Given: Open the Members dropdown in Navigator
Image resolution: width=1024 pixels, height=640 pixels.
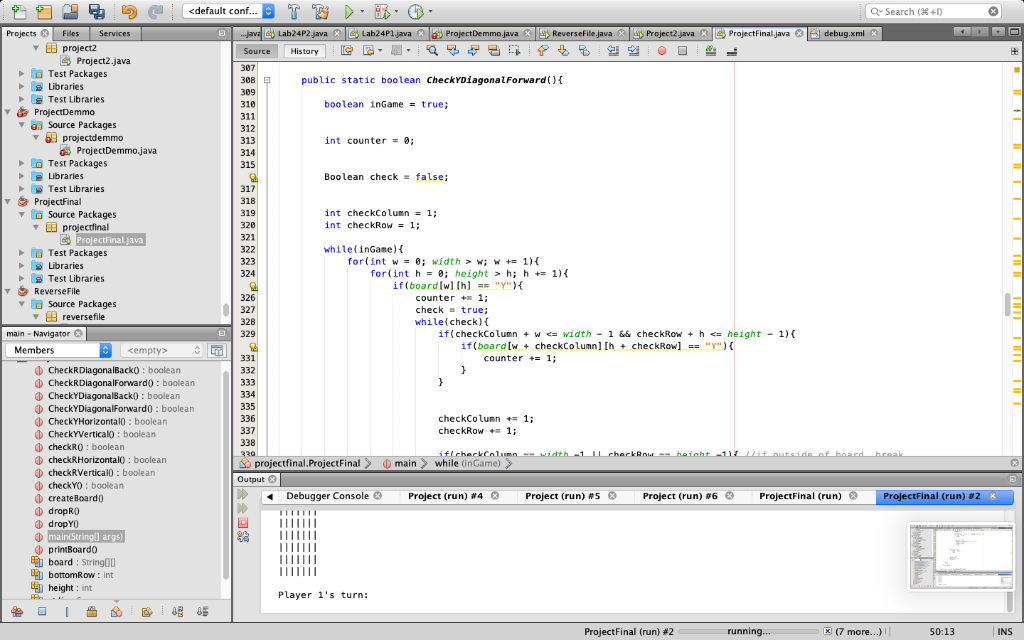Looking at the screenshot, I should tap(59, 350).
